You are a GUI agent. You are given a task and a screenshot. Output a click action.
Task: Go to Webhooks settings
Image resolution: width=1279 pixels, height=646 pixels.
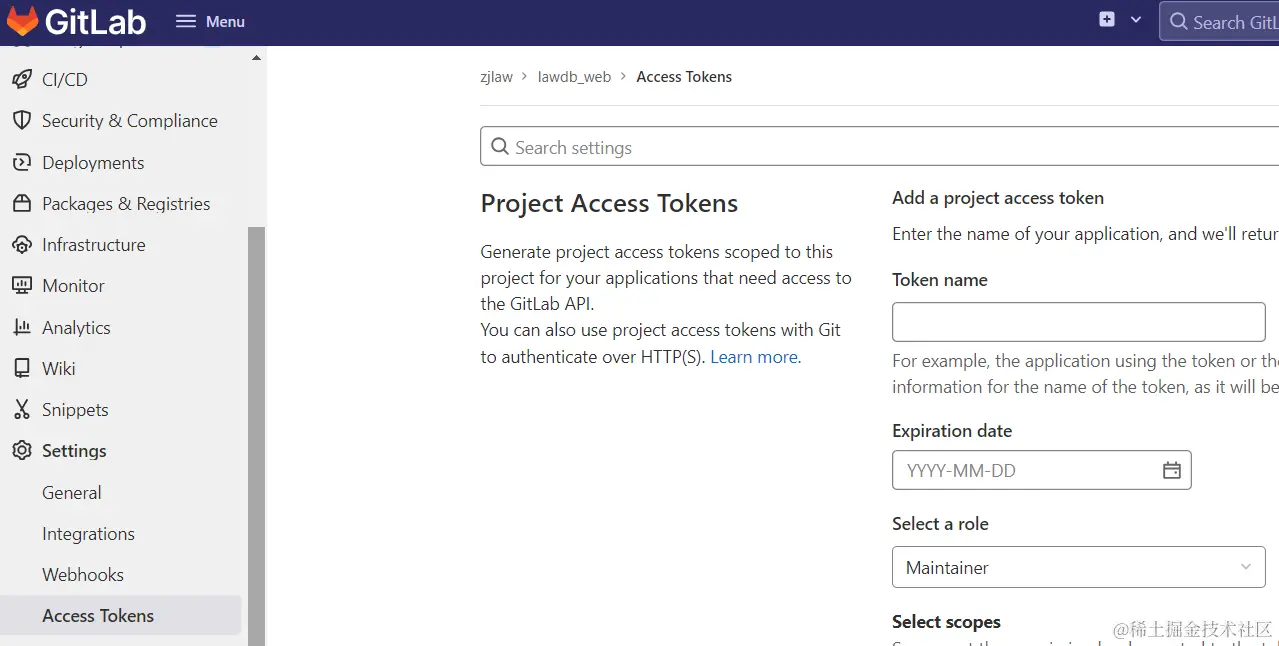click(83, 575)
